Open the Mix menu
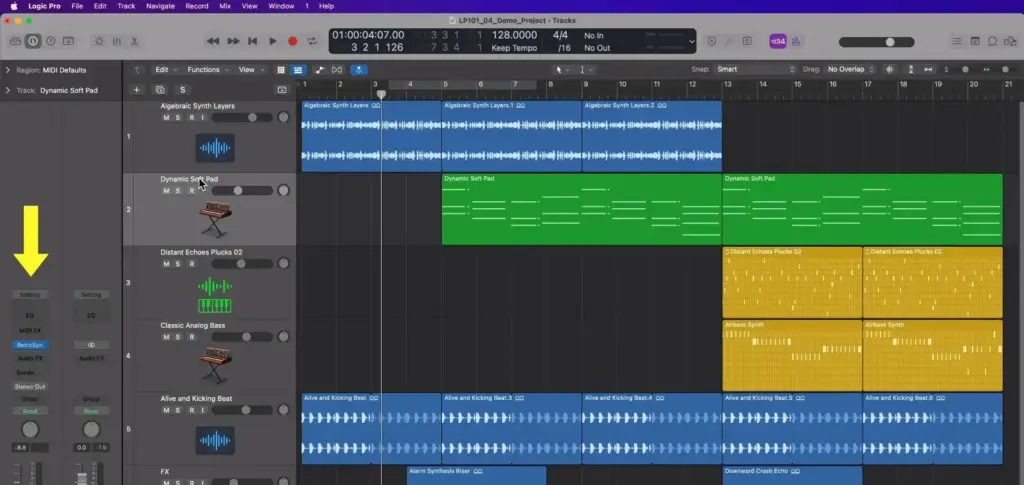The width and height of the screenshot is (1024, 485). pos(225,6)
